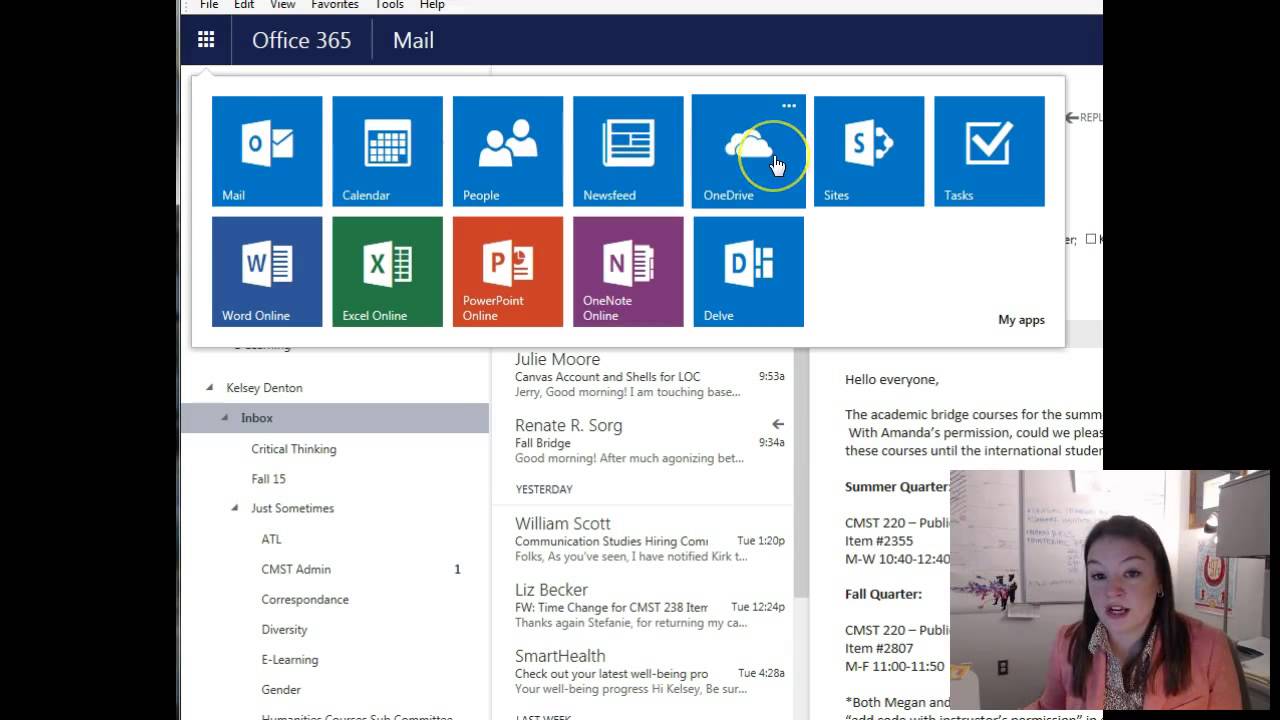
Task: Collapse the Inbox folder arrow
Action: [224, 417]
